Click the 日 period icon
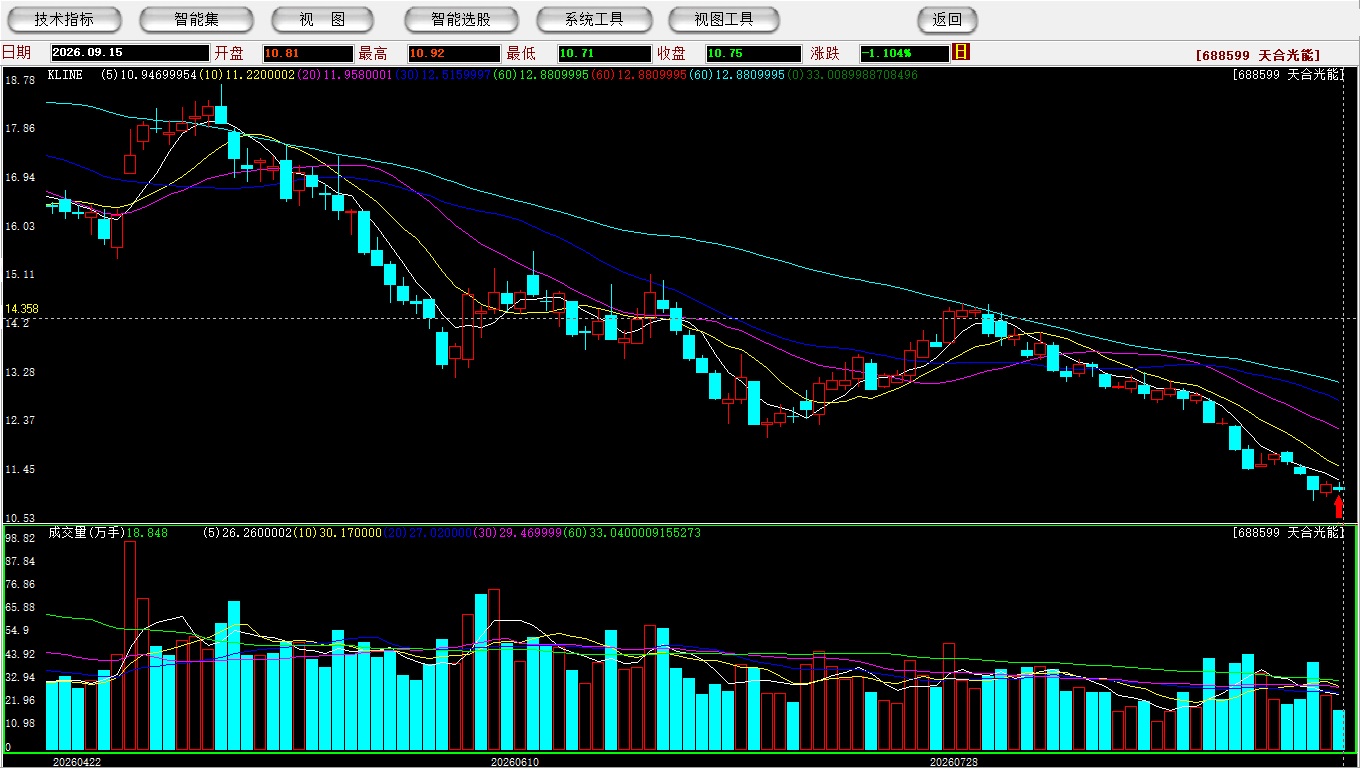The image size is (1360, 768). pos(961,52)
